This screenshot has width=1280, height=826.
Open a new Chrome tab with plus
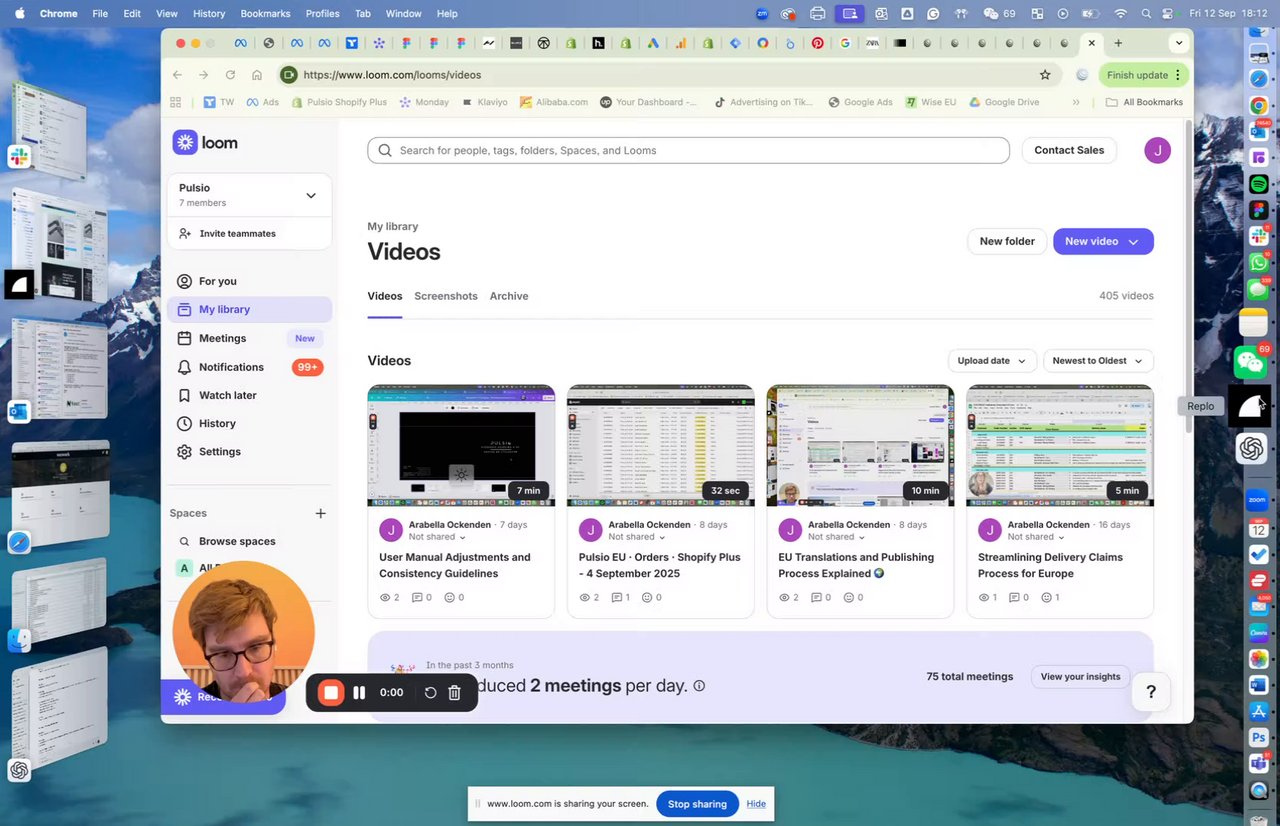pos(1118,43)
